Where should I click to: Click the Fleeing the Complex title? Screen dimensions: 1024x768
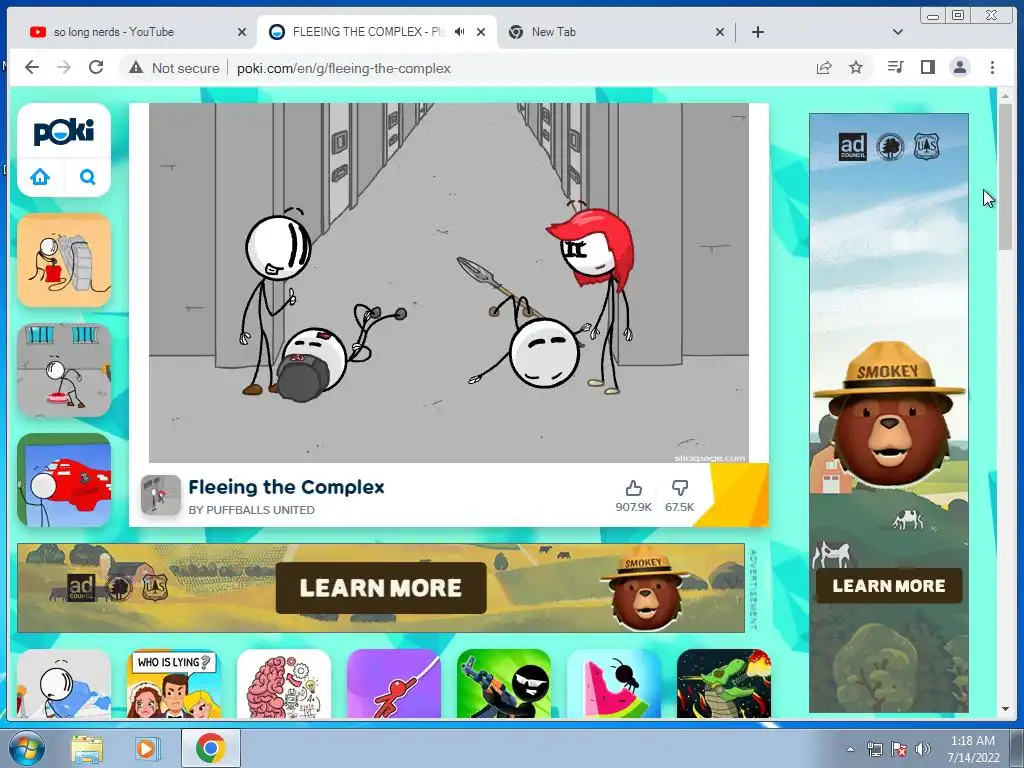click(x=286, y=487)
